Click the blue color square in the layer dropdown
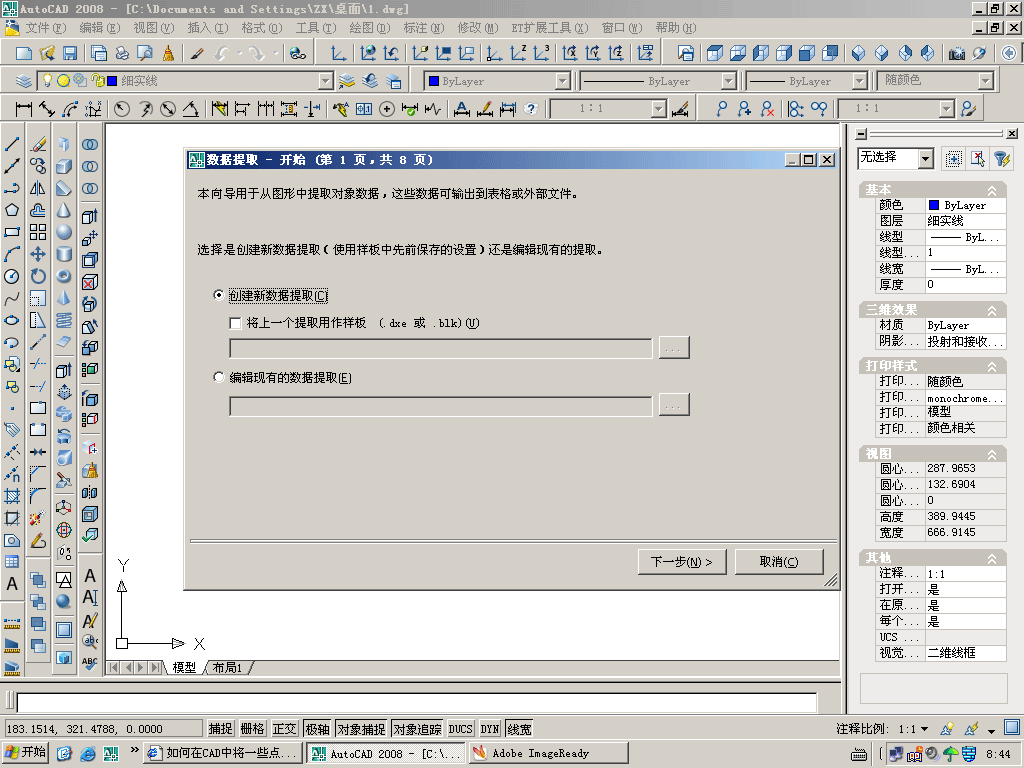Image resolution: width=1024 pixels, height=768 pixels. coord(112,81)
